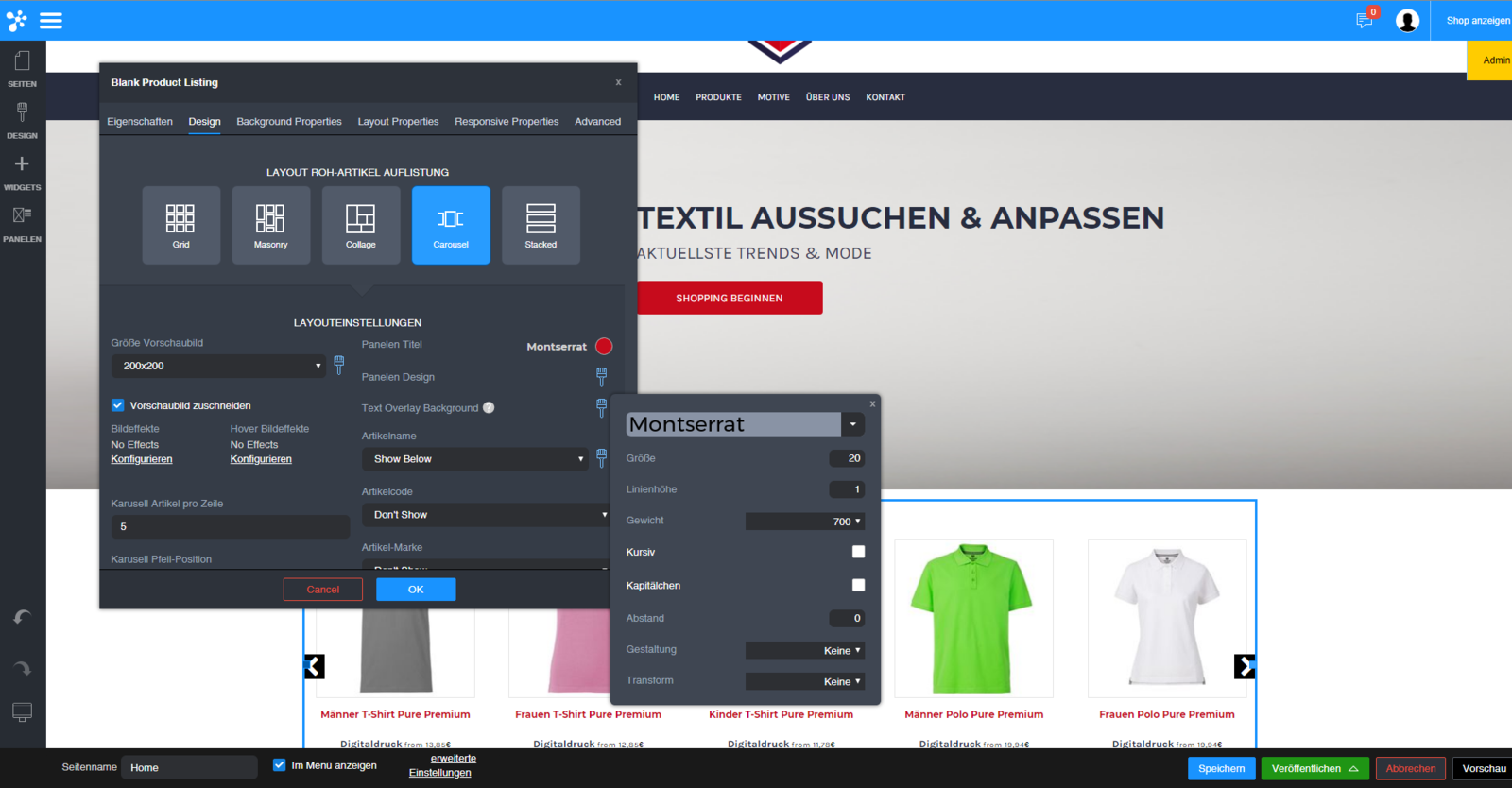Click the red Panelen Titel color swatch

(x=604, y=347)
